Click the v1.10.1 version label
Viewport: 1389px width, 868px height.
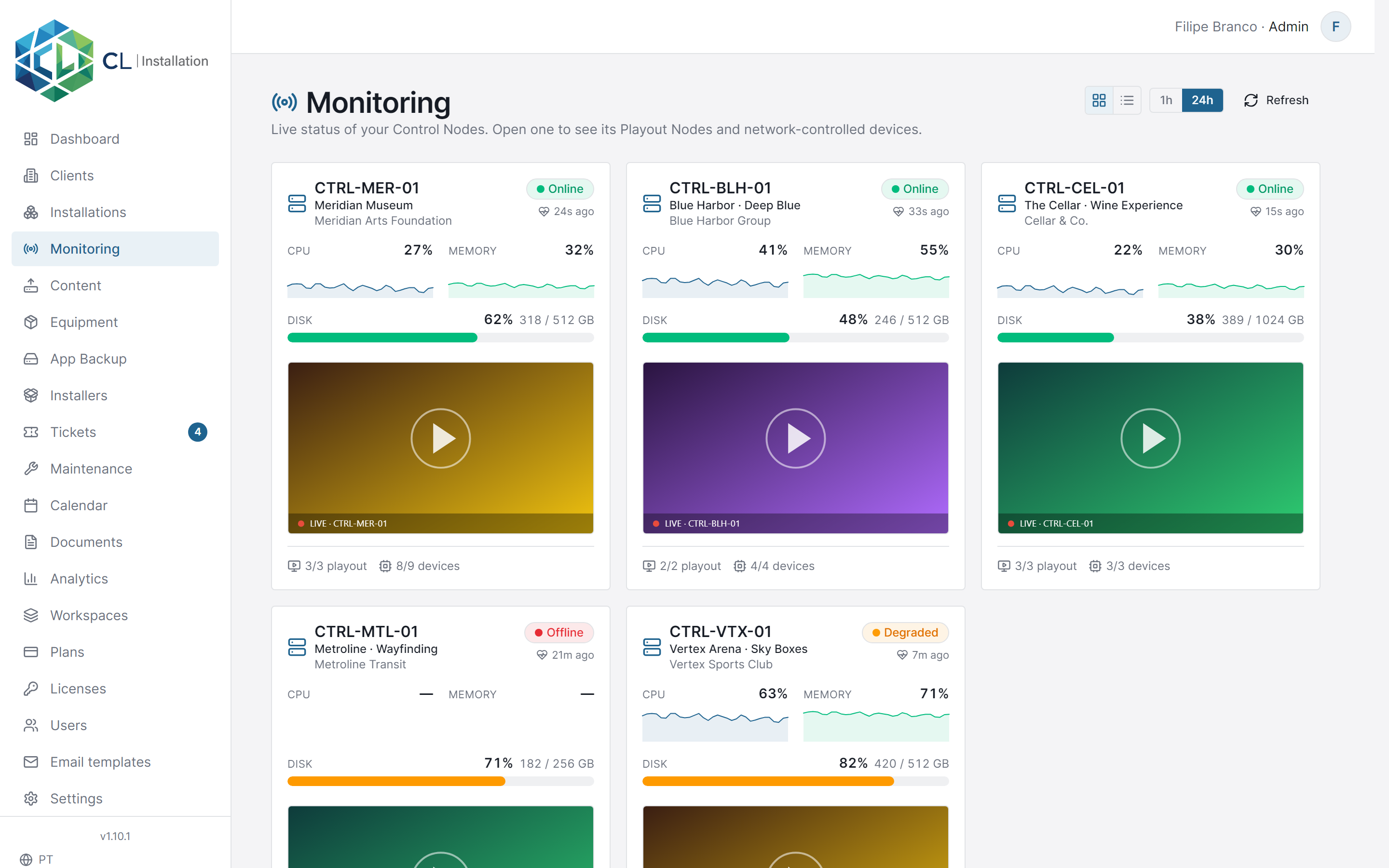[x=115, y=837]
